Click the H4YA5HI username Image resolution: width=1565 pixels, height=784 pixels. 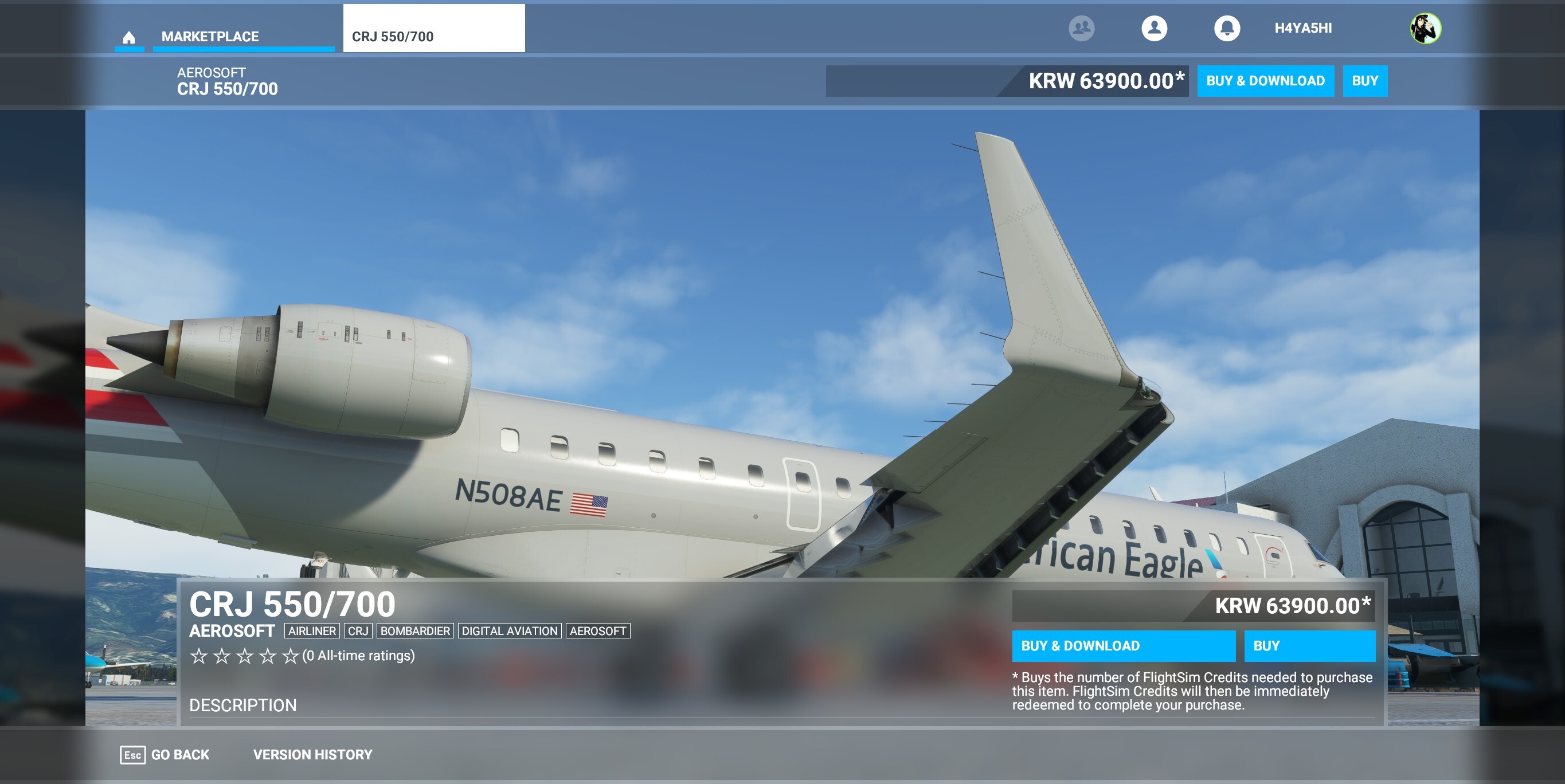click(1302, 28)
